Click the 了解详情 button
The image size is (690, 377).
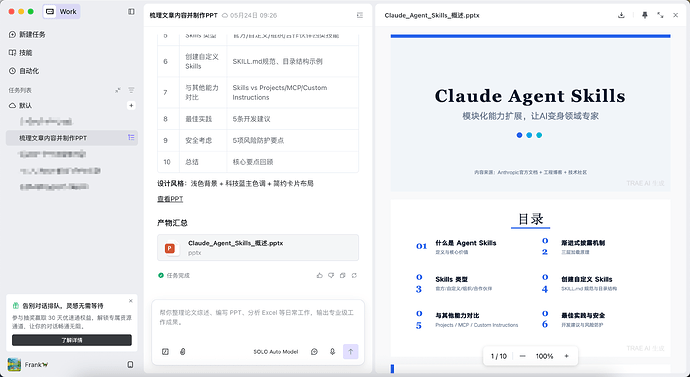72,340
